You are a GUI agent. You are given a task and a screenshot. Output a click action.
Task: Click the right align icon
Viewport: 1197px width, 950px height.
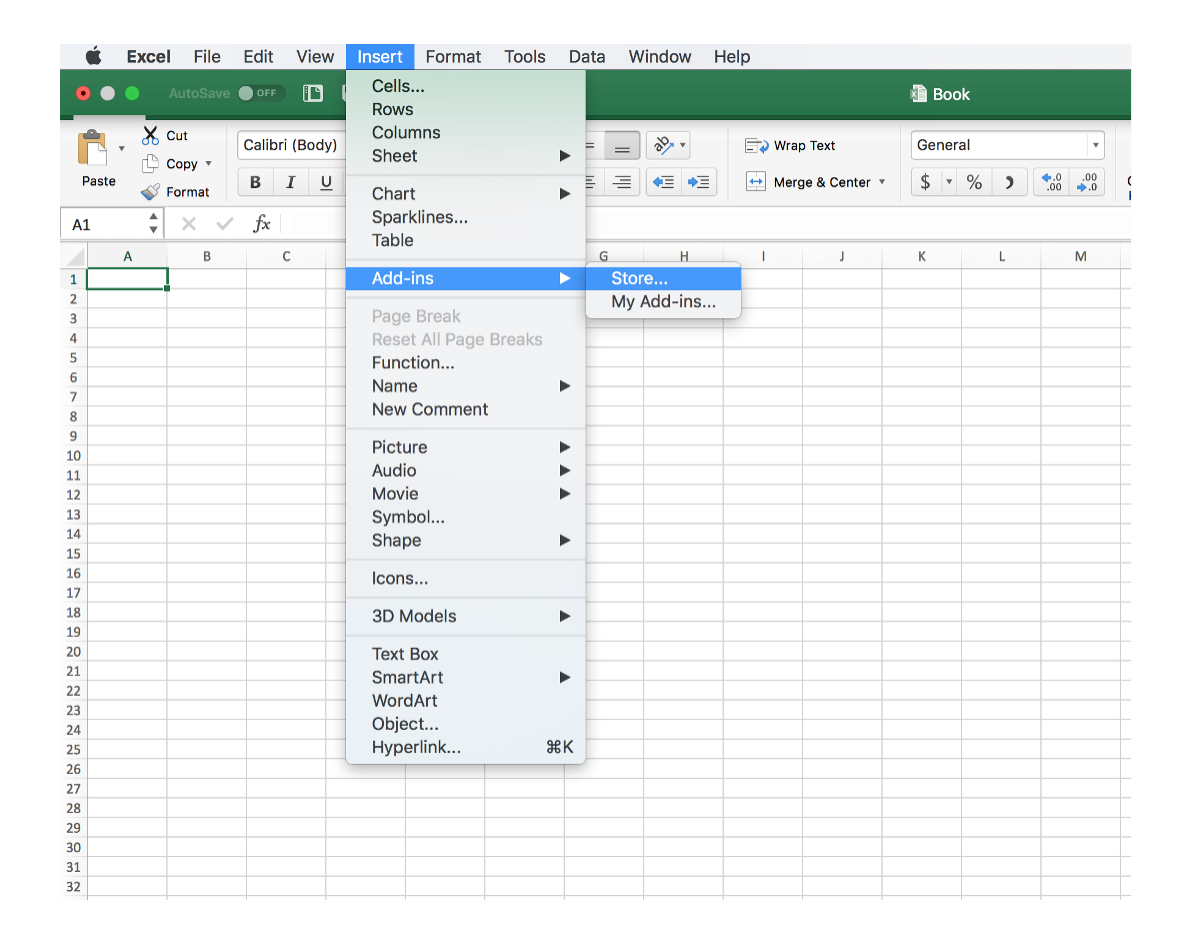point(622,183)
